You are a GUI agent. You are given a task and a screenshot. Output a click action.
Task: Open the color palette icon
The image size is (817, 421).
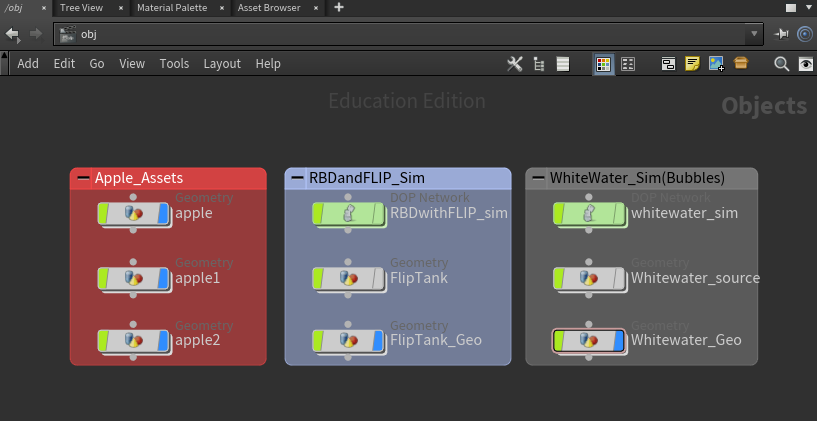click(603, 64)
